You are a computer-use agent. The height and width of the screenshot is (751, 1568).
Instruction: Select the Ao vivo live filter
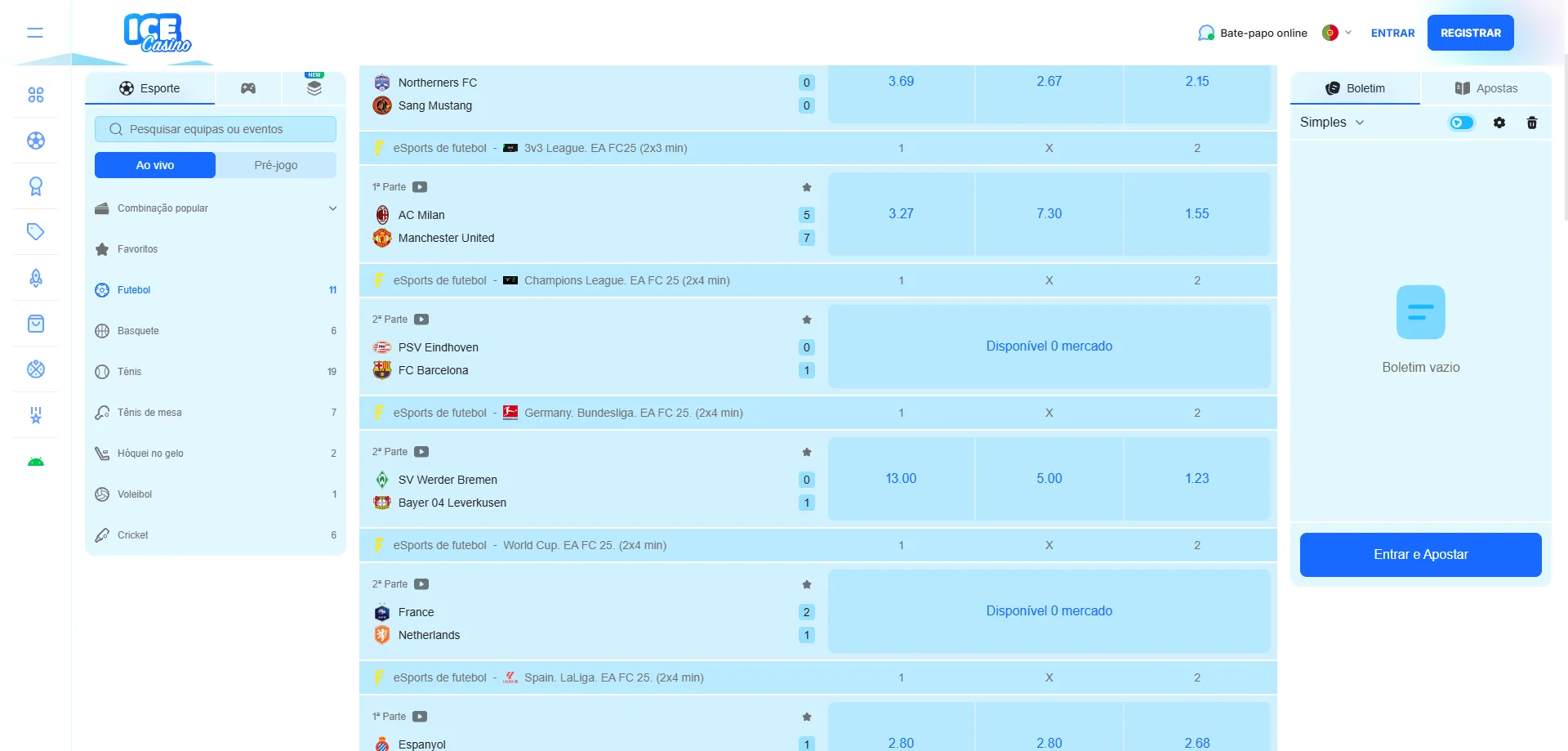(x=155, y=165)
